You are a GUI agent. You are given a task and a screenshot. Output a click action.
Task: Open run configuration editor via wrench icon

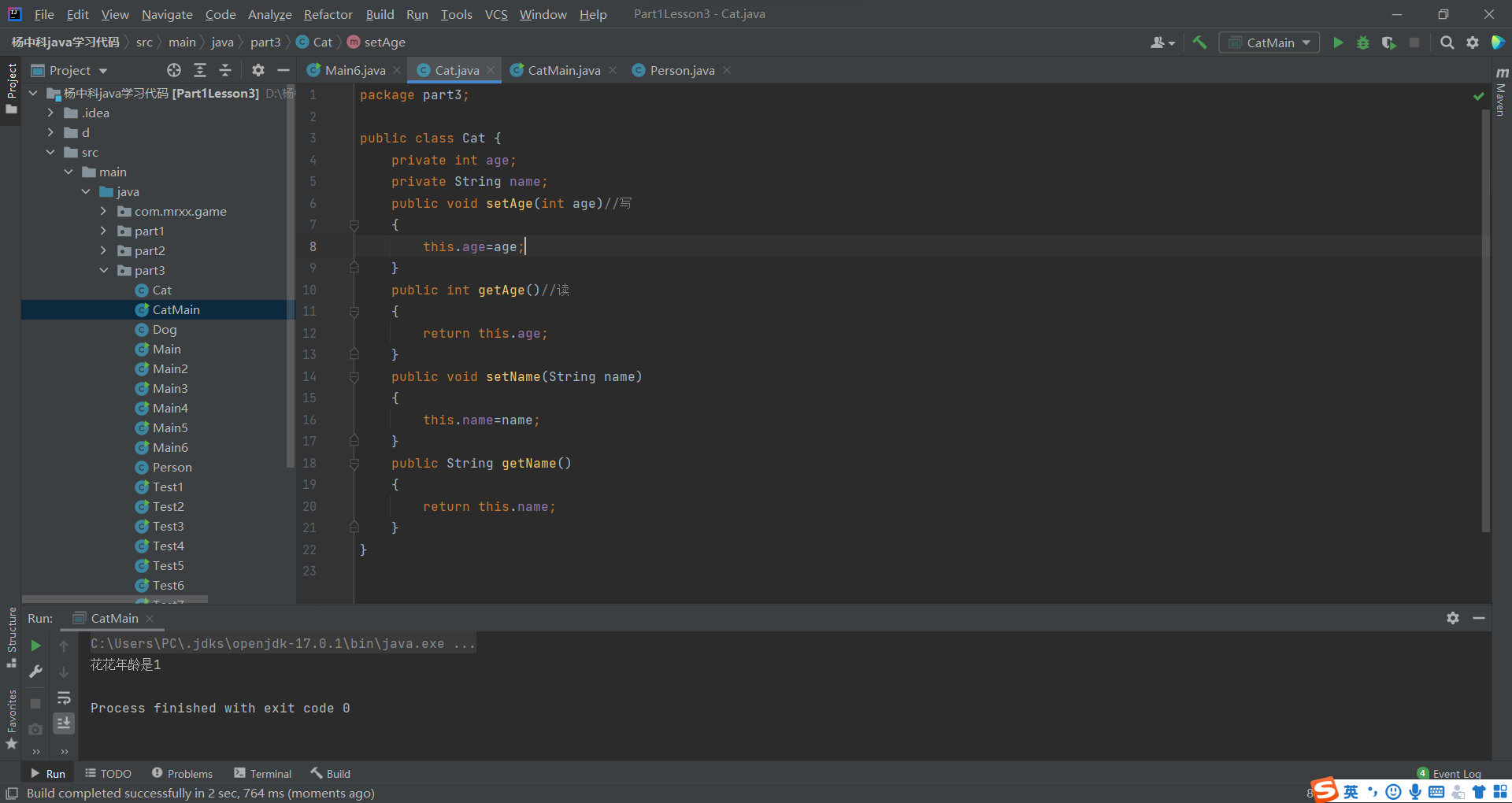pyautogui.click(x=35, y=672)
